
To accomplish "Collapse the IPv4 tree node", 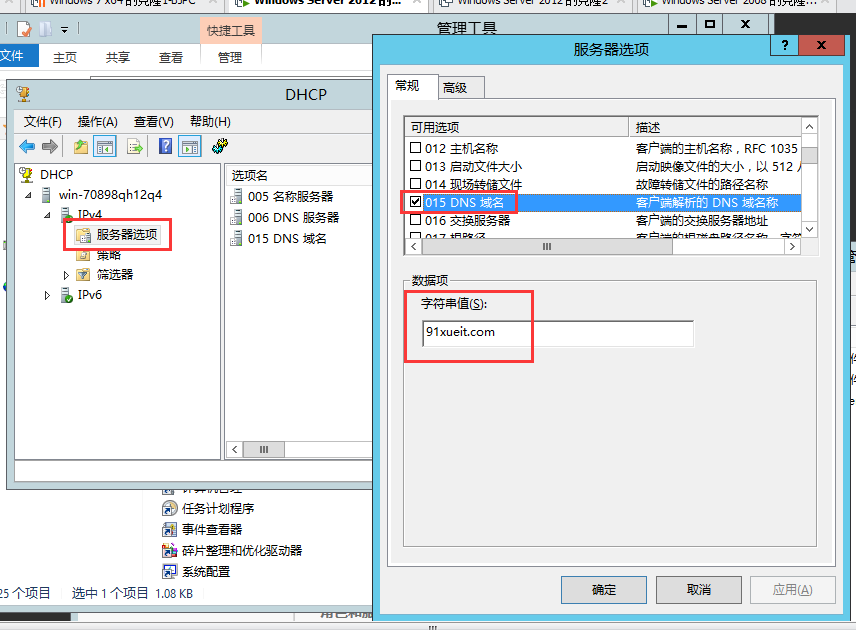I will (x=47, y=215).
